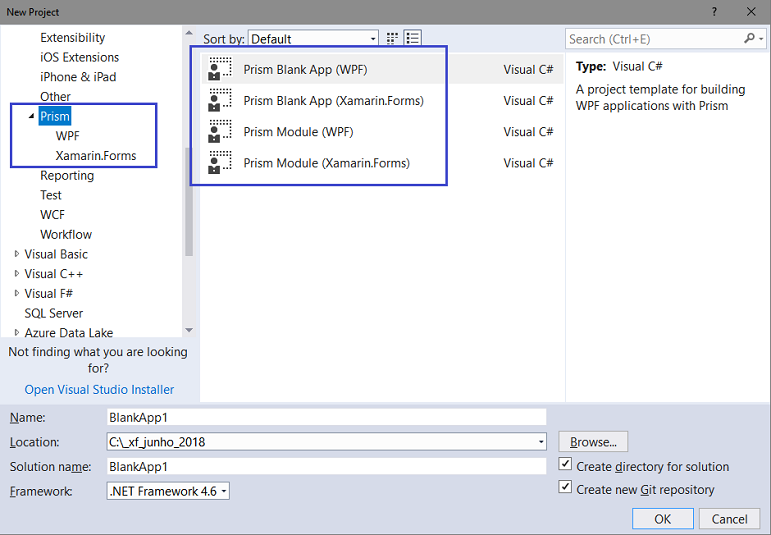Open the .NET Framework 4.6 dropdown
Screen dimensions: 771x535
click(x=168, y=491)
